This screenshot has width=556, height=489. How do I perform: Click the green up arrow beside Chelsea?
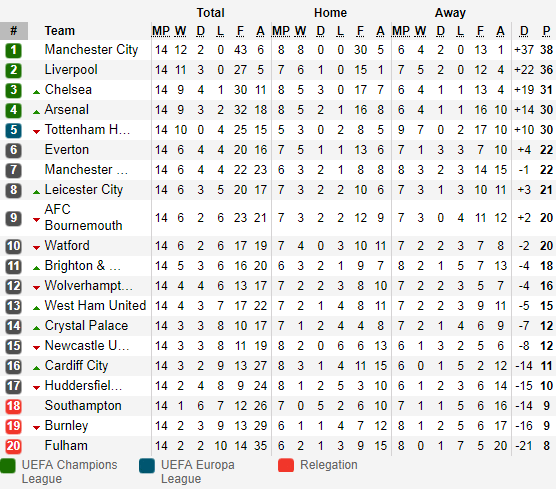36,92
